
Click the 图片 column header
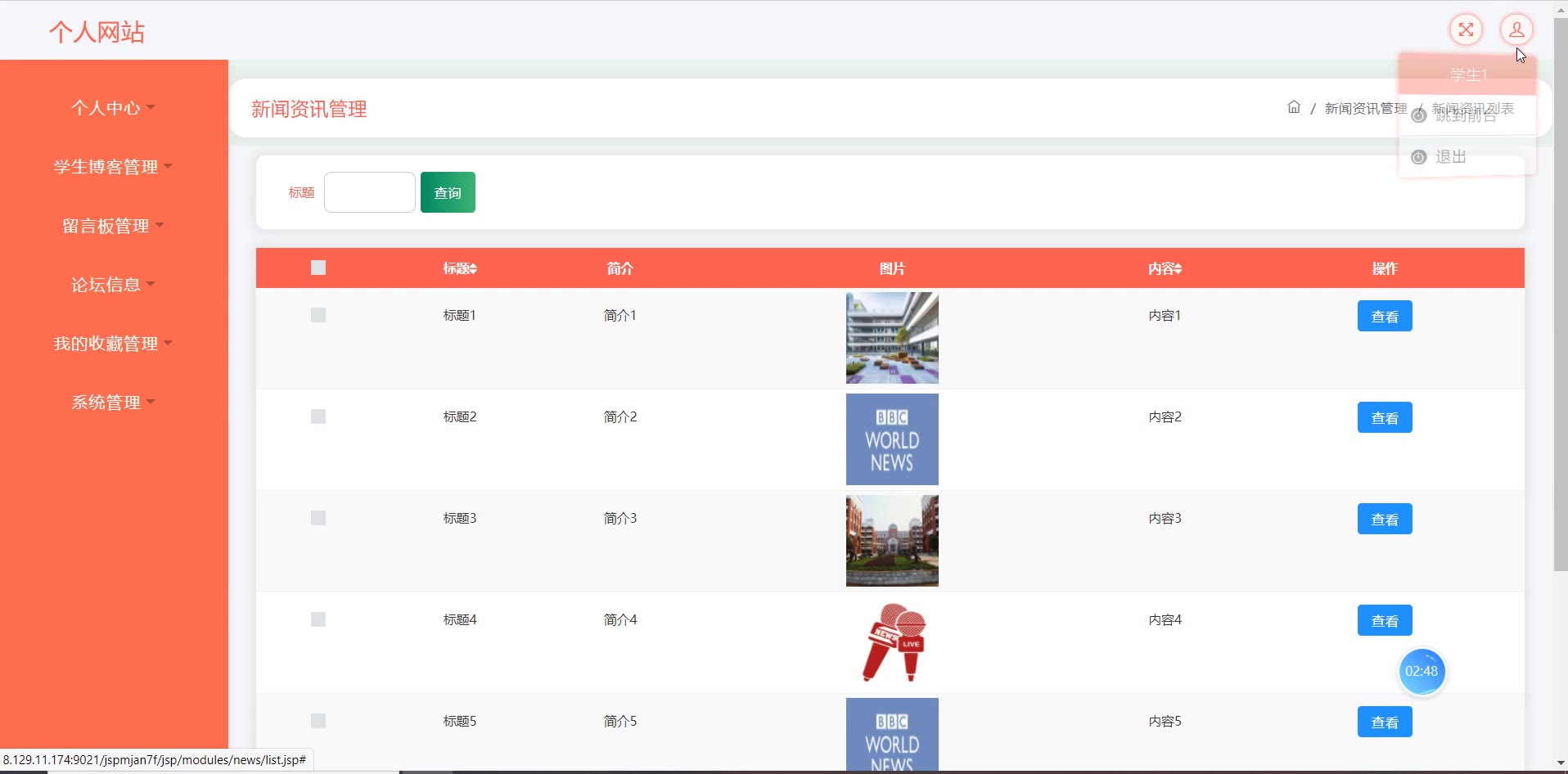click(x=892, y=268)
